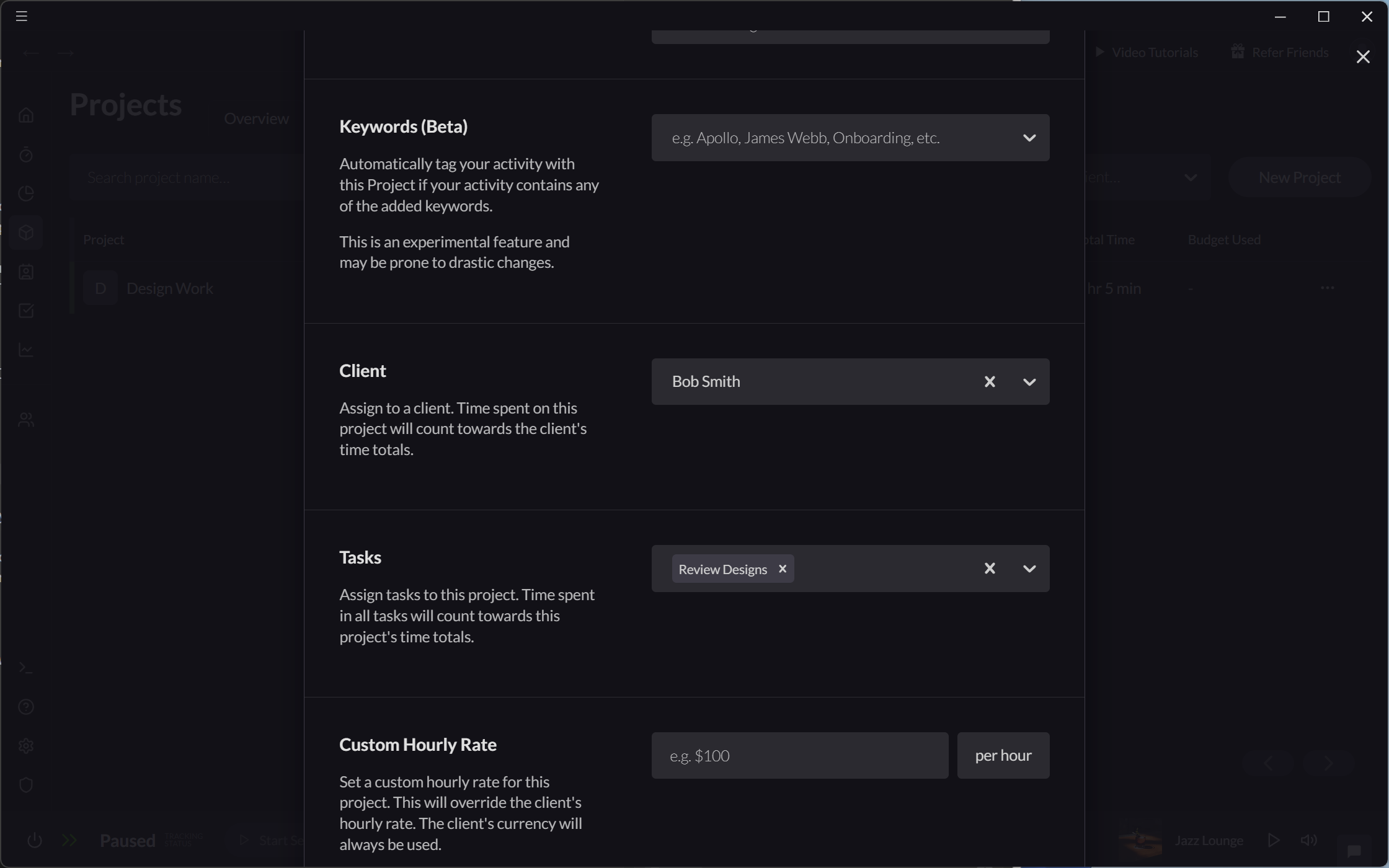Toggle tracking with the power button
Image resolution: width=1389 pixels, height=868 pixels.
[x=35, y=840]
